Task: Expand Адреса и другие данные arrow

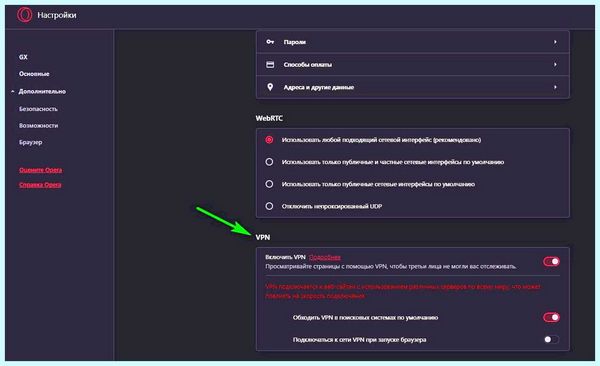Action: click(x=555, y=87)
